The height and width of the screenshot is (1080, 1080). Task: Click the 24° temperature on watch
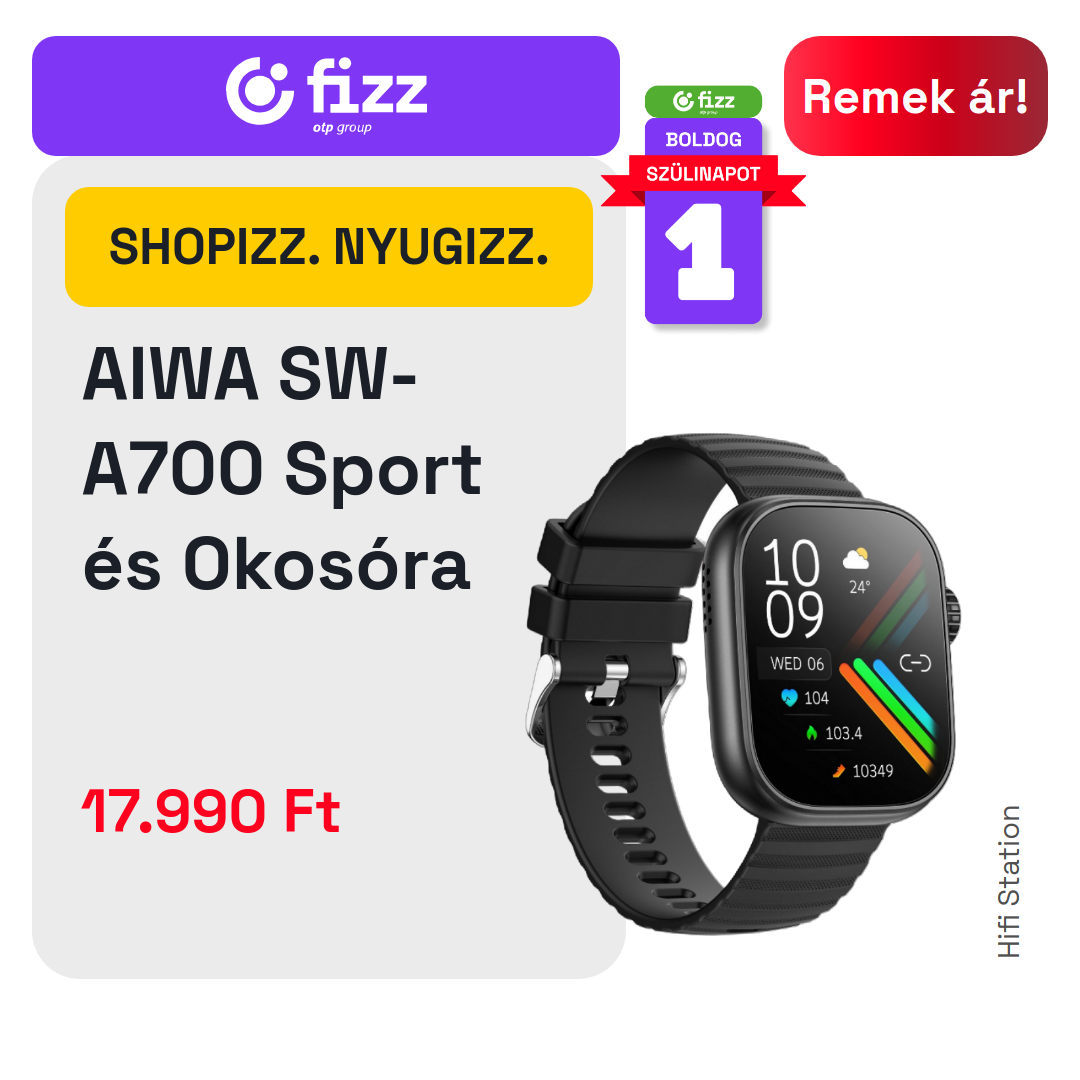[x=859, y=588]
